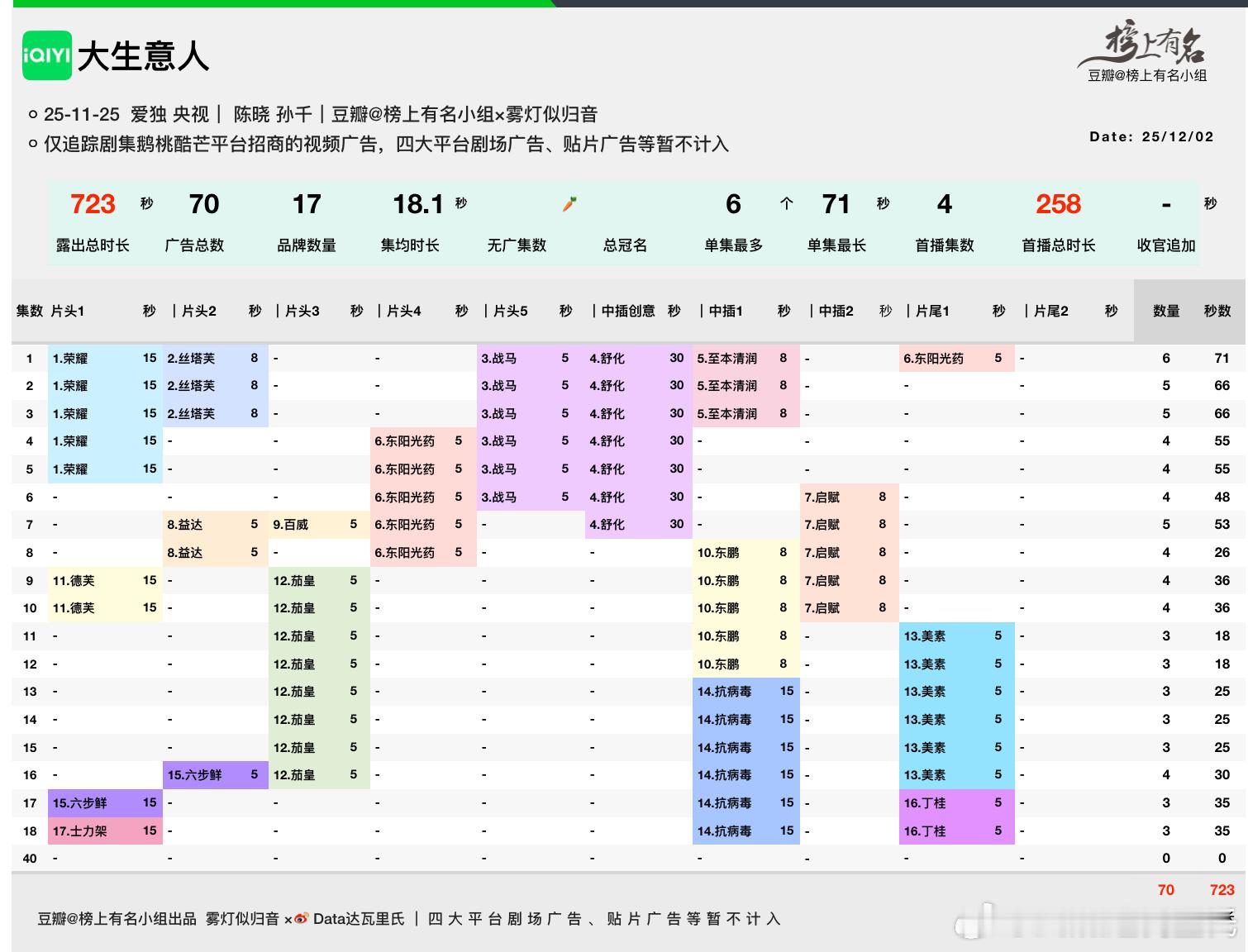This screenshot has width=1248, height=952.
Task: Click 6.东阳光药 in the 片尾1 column
Action: pyautogui.click(x=934, y=359)
